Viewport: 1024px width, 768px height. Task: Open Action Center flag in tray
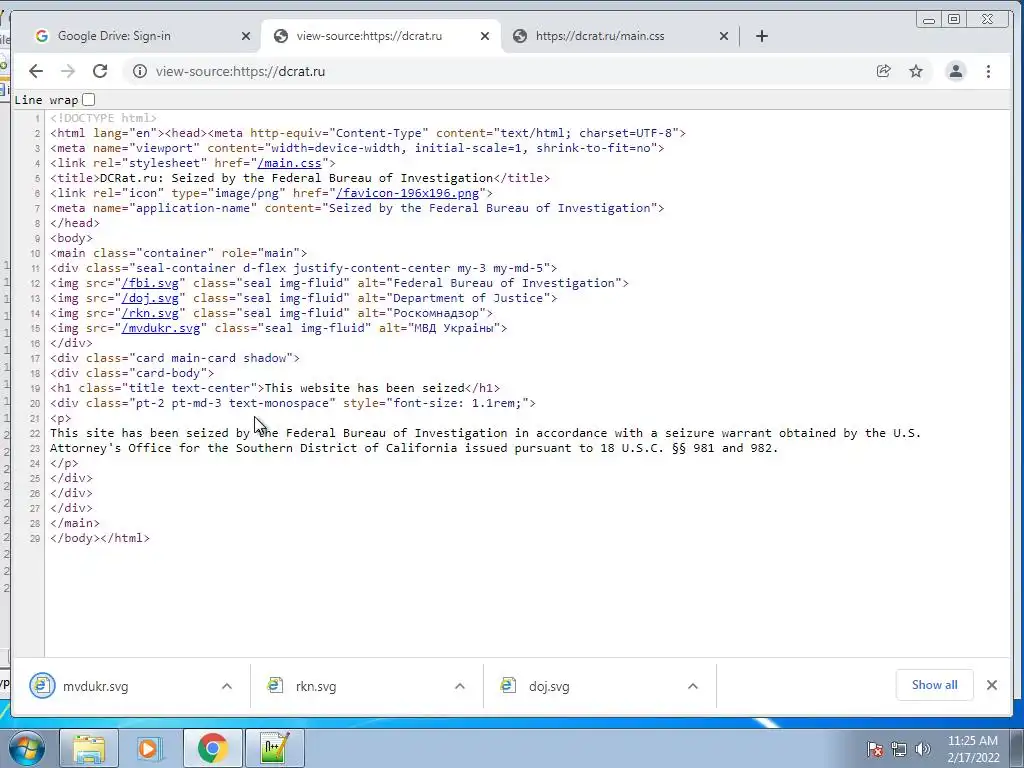pyautogui.click(x=875, y=749)
